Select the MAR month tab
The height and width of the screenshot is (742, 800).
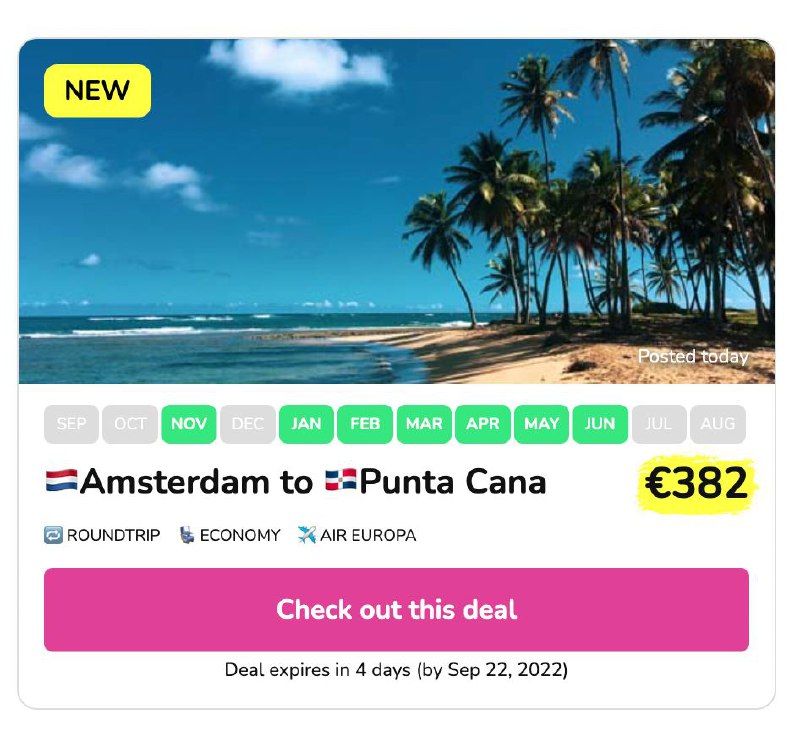pyautogui.click(x=424, y=424)
